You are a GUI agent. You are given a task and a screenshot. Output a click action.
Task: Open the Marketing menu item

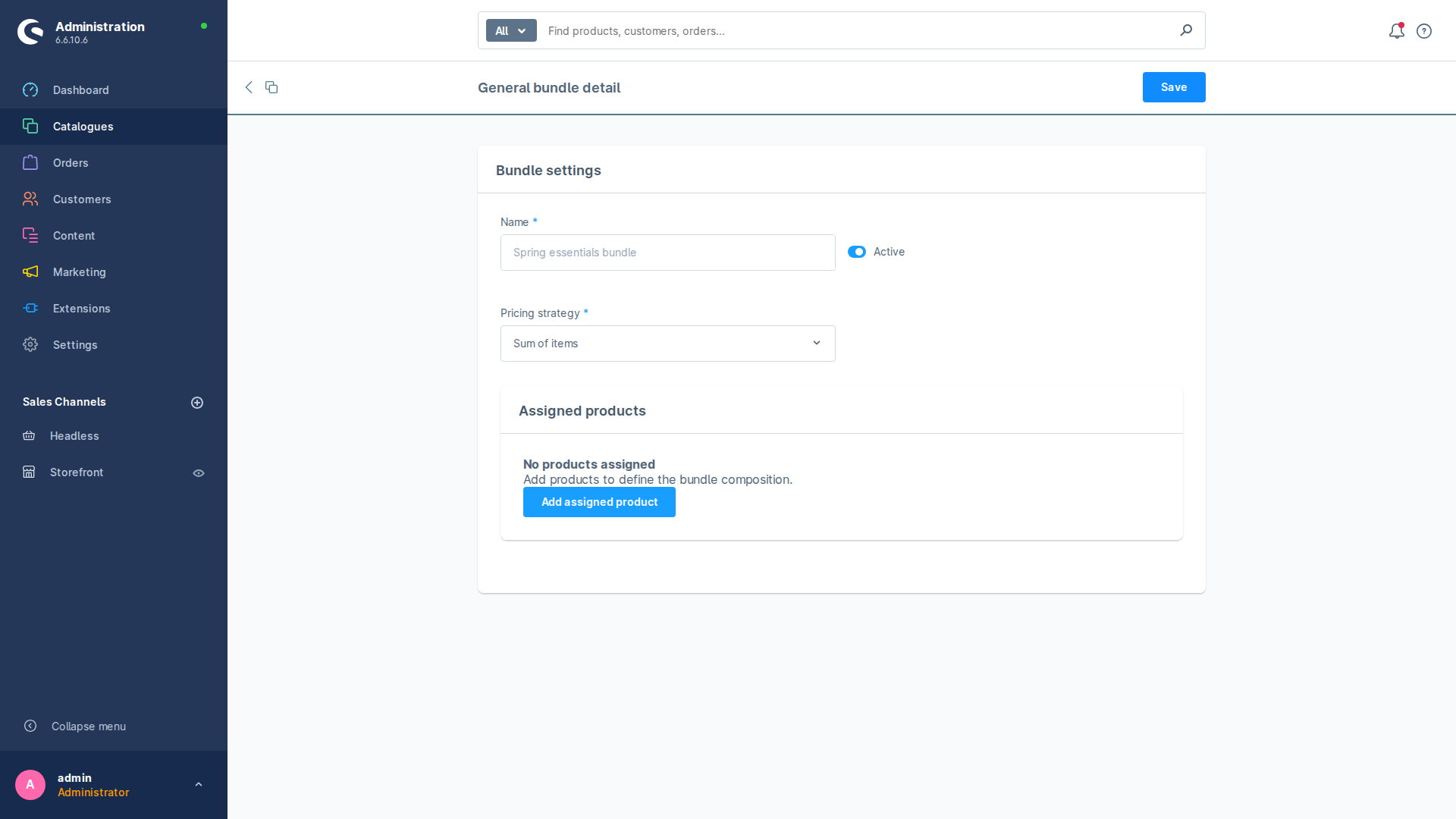pyautogui.click(x=79, y=272)
